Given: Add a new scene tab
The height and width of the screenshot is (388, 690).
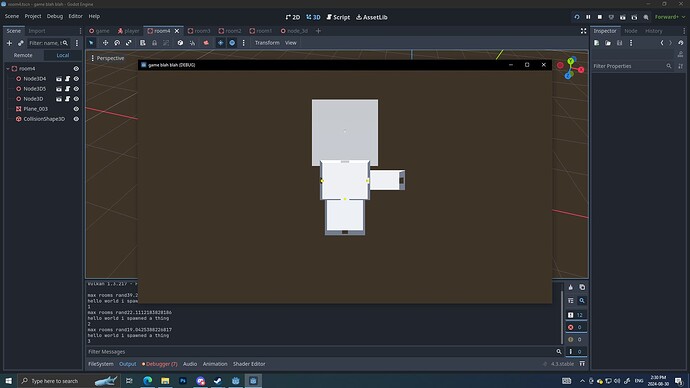Looking at the screenshot, I should point(318,31).
